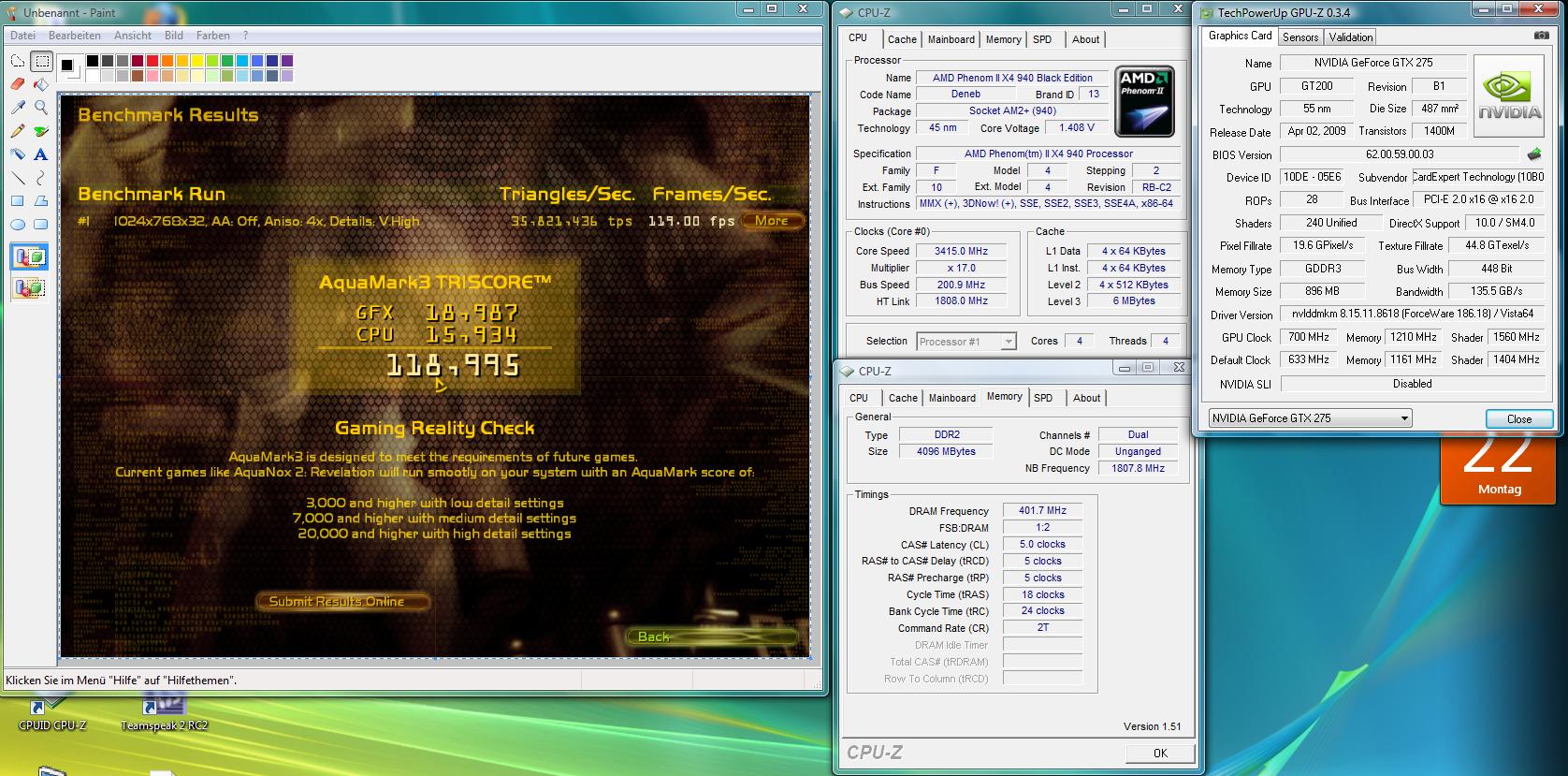1568x776 pixels.
Task: Open Mainboard tab in CPU-Z processor window
Action: 951,39
